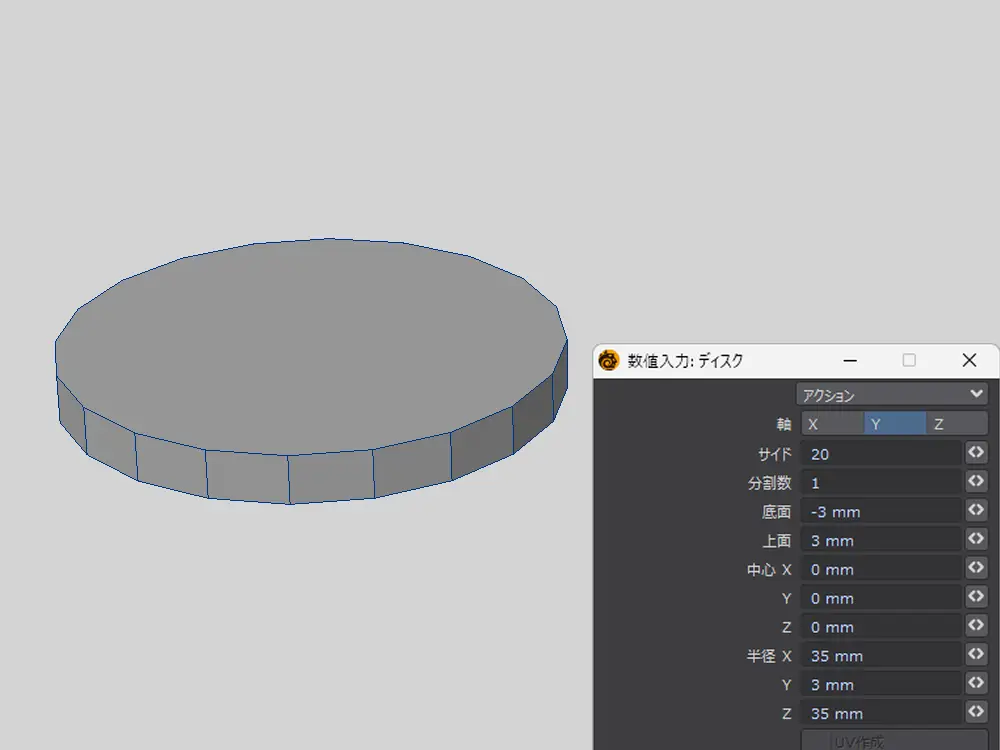
Task: Click the arrow button beside 中心 Z
Action: (x=976, y=627)
